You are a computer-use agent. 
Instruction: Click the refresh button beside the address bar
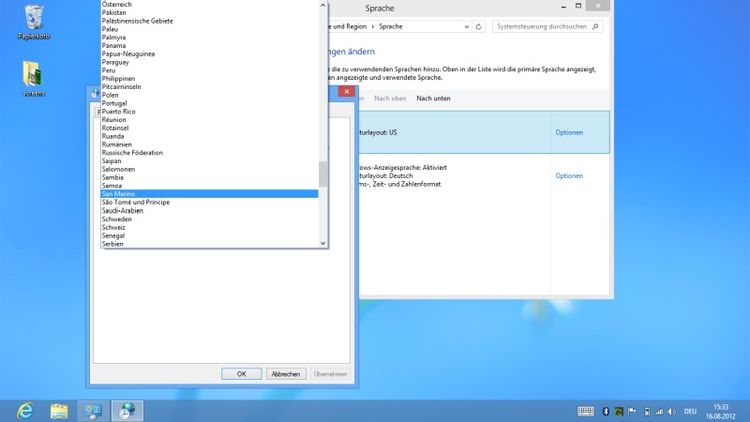click(480, 25)
